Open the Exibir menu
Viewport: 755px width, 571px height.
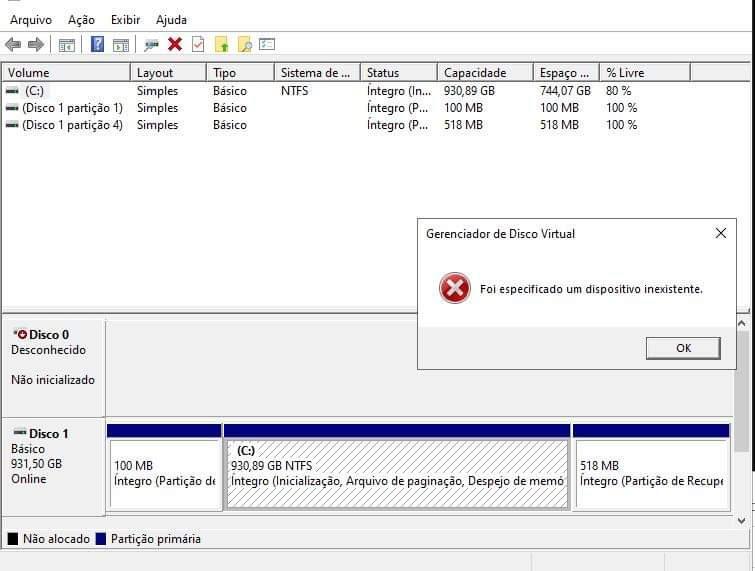125,20
